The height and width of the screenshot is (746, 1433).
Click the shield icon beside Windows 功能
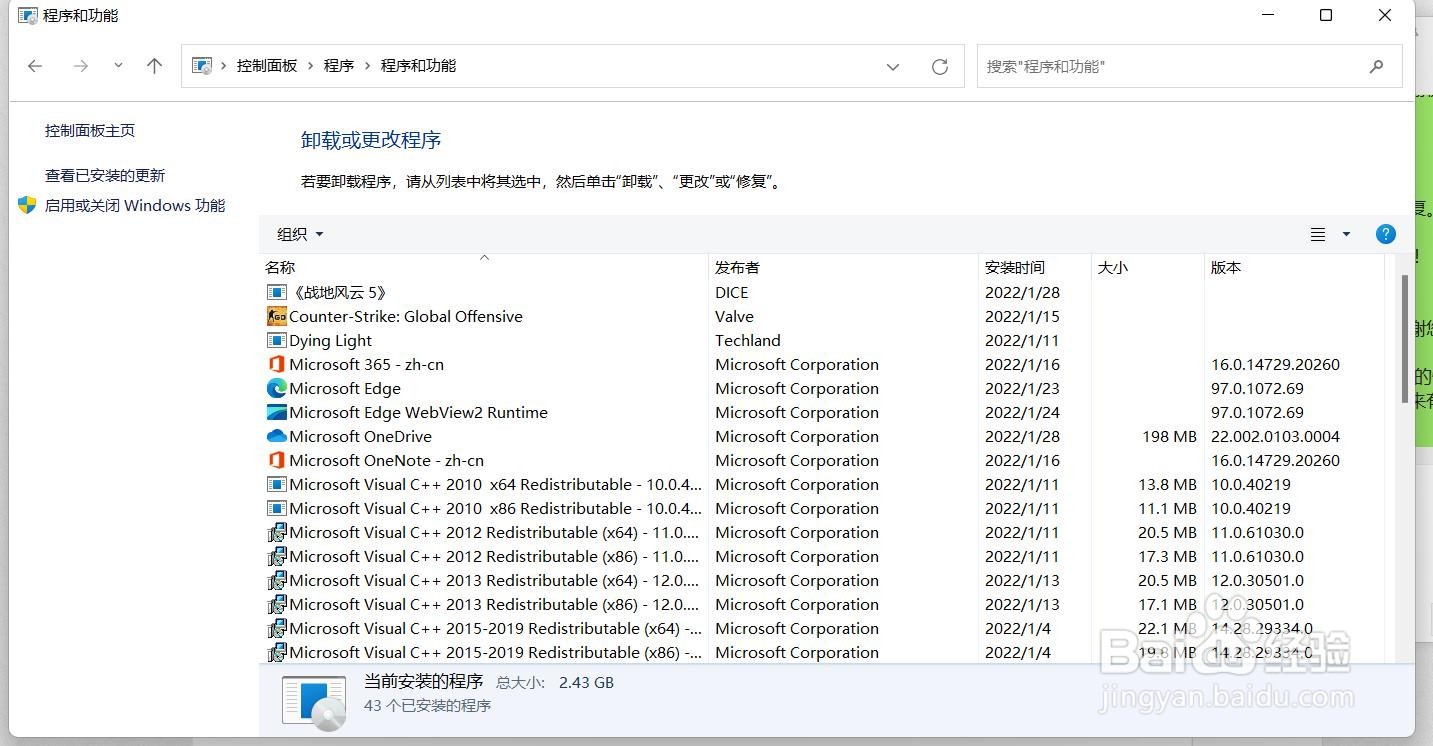[x=27, y=205]
